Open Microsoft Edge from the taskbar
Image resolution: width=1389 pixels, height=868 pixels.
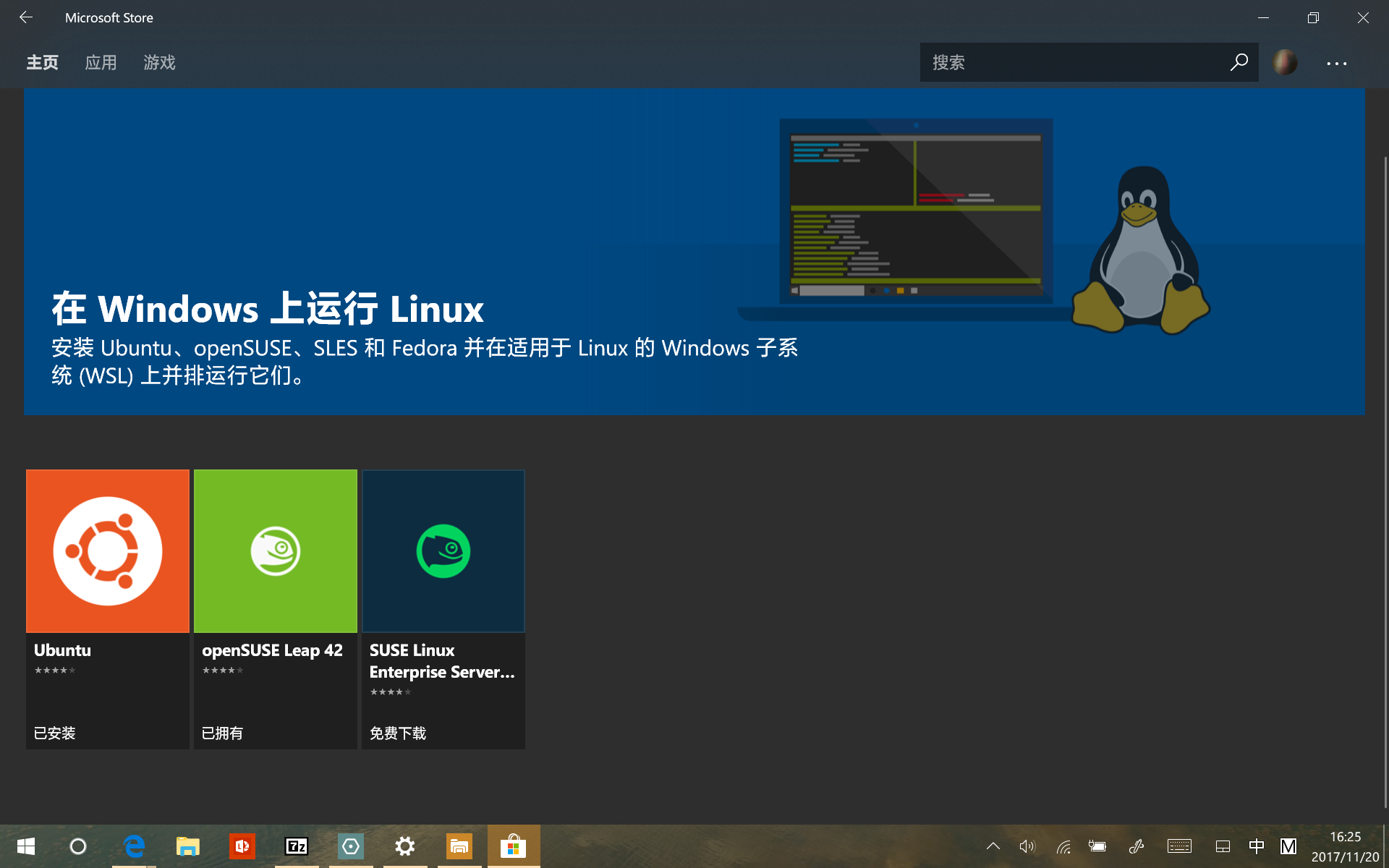[134, 846]
